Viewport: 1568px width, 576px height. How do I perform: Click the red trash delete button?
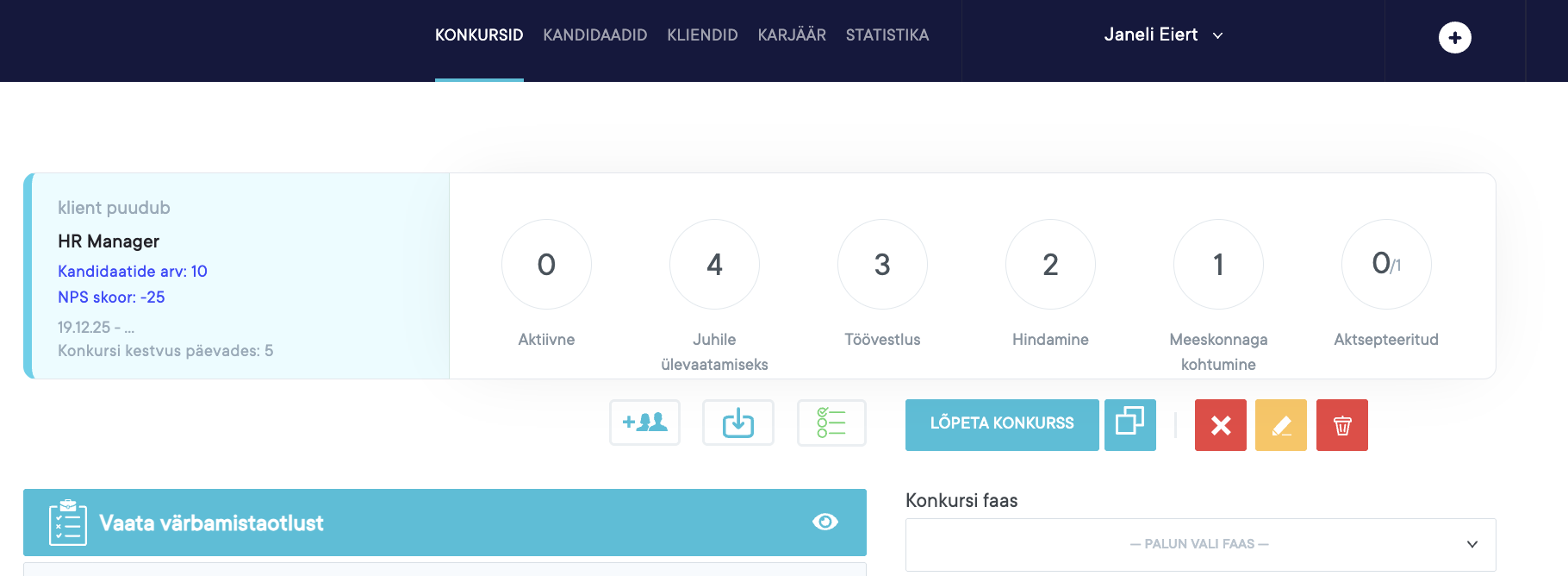(1341, 425)
